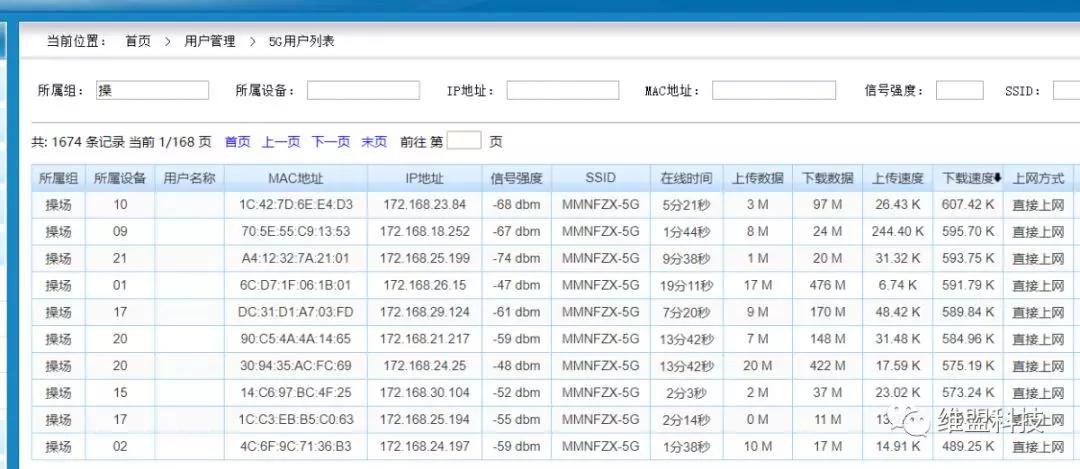Image resolution: width=1080 pixels, height=469 pixels.
Task: Click the MAC地址 filter input box
Action: coord(773,90)
